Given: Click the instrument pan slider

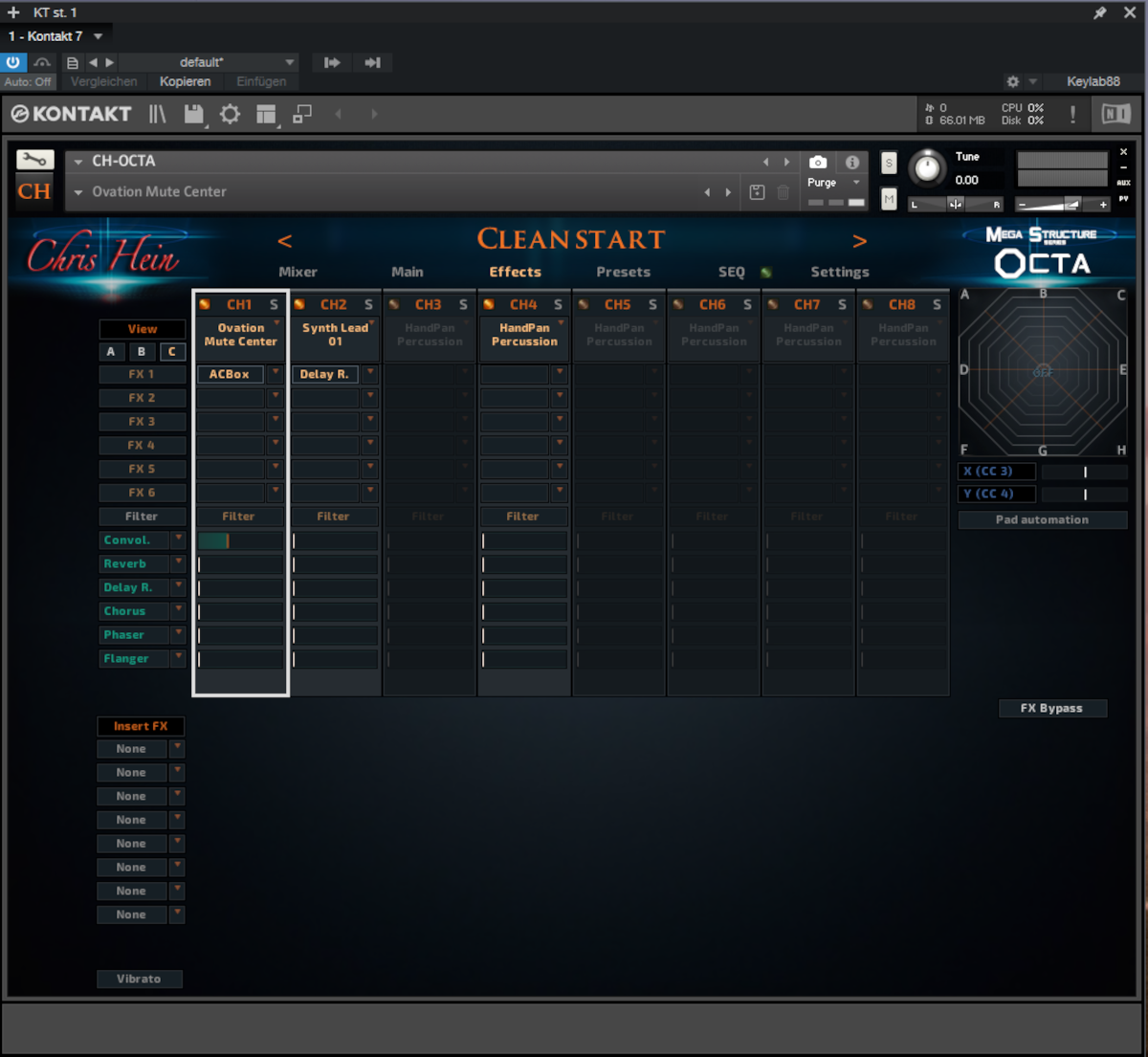Looking at the screenshot, I should 955,204.
